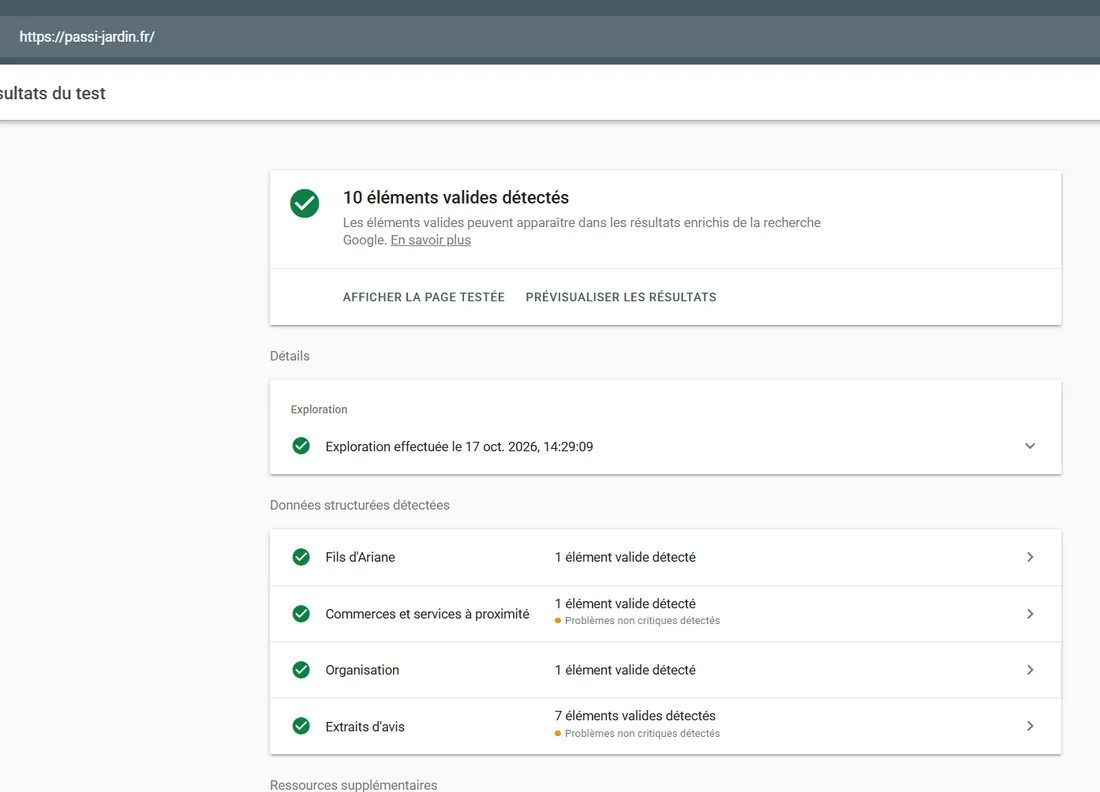Click PRÉVISUALISER LES RÉSULTATS button
Screen dimensions: 1100x792
coord(621,297)
